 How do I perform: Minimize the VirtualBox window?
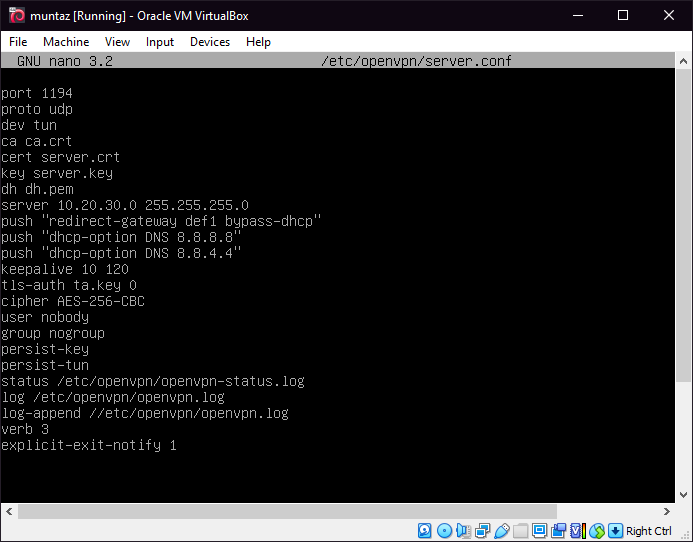578,15
